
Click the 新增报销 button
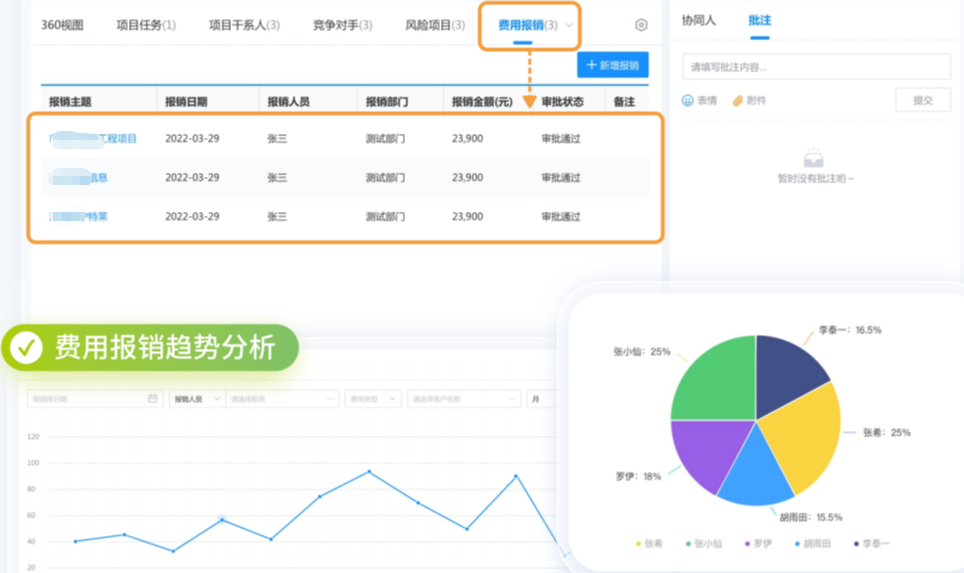pyautogui.click(x=612, y=65)
